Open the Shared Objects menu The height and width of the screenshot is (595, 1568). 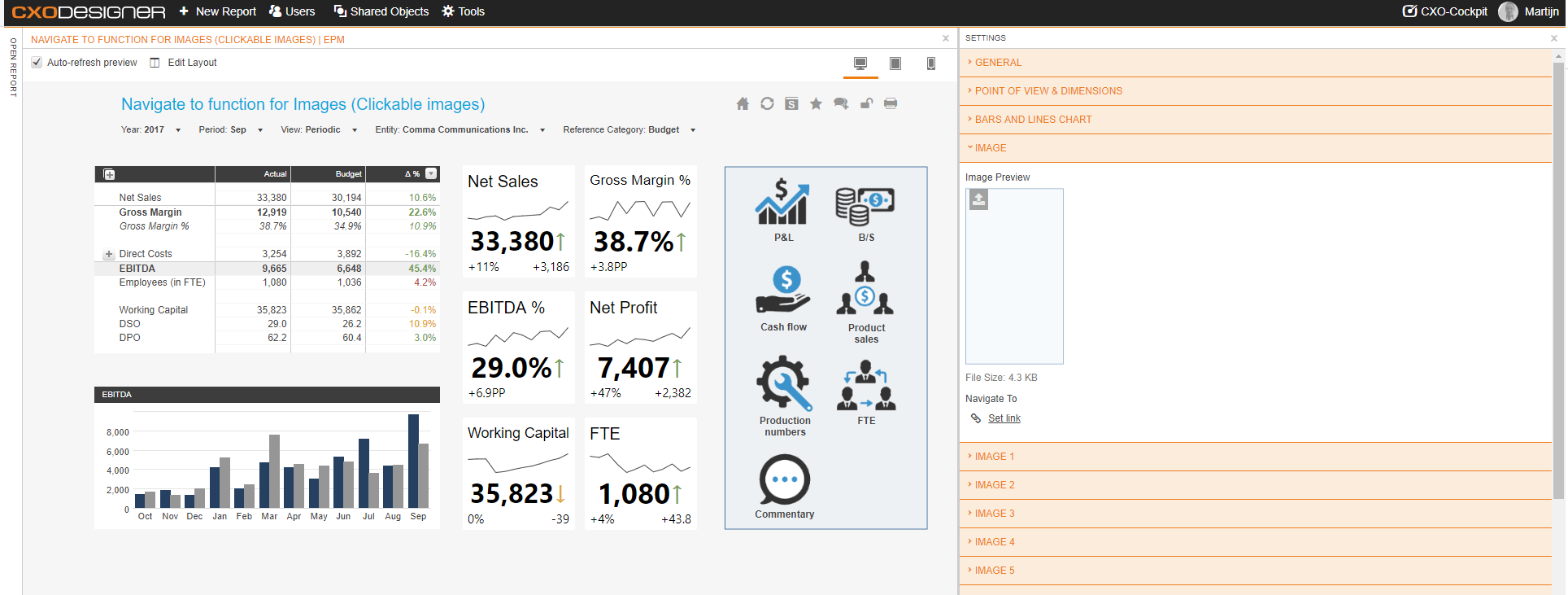[x=381, y=11]
